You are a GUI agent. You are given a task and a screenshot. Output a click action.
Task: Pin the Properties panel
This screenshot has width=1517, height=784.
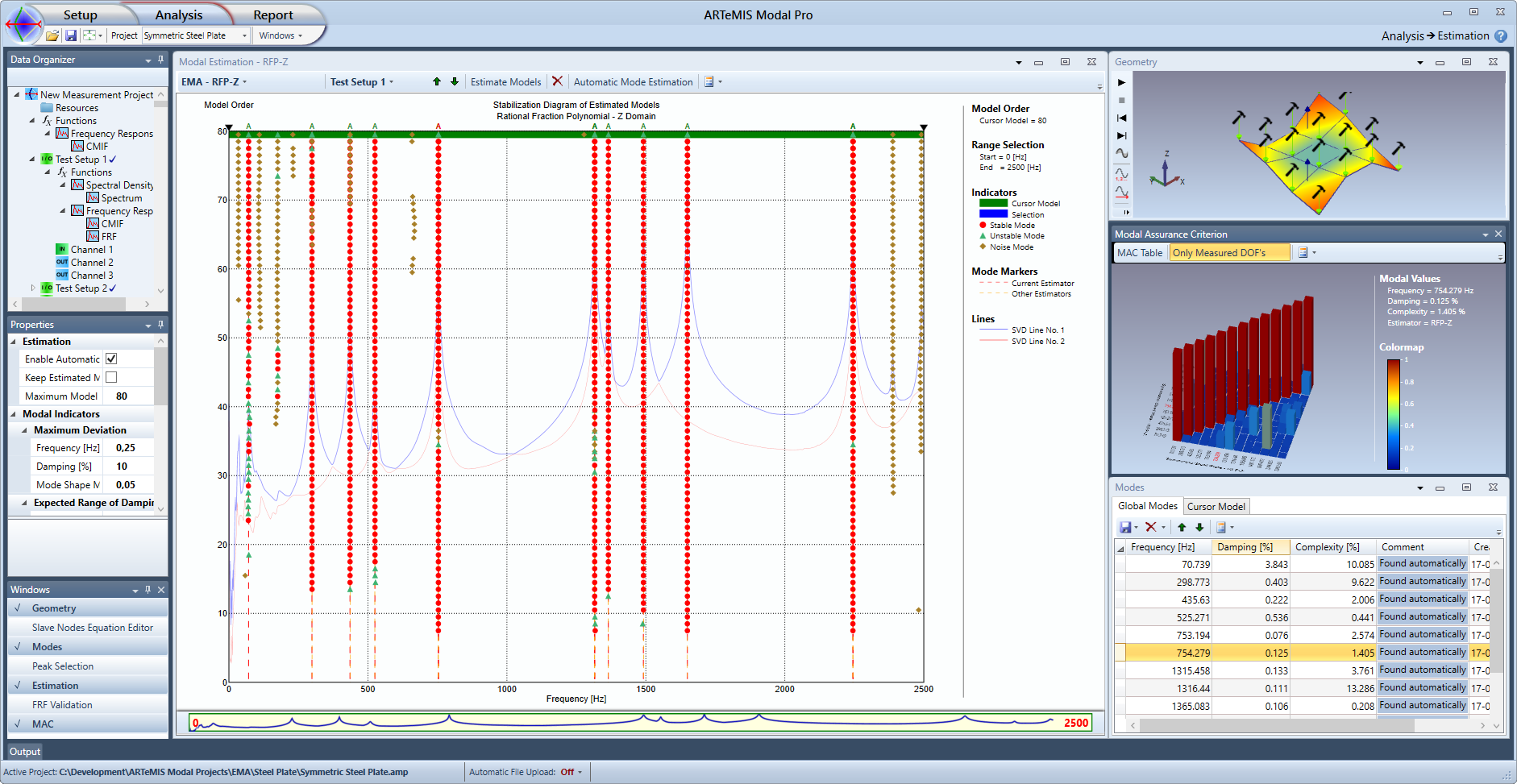pyautogui.click(x=160, y=325)
